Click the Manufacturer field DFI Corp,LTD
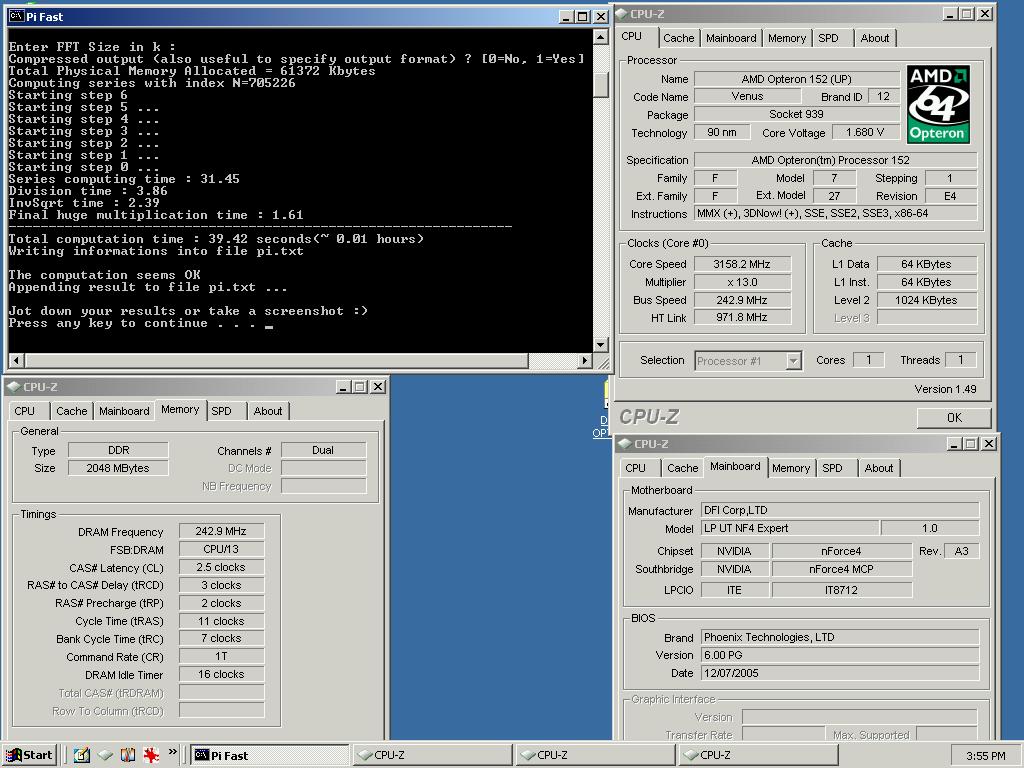Viewport: 1024px width, 768px height. click(840, 511)
